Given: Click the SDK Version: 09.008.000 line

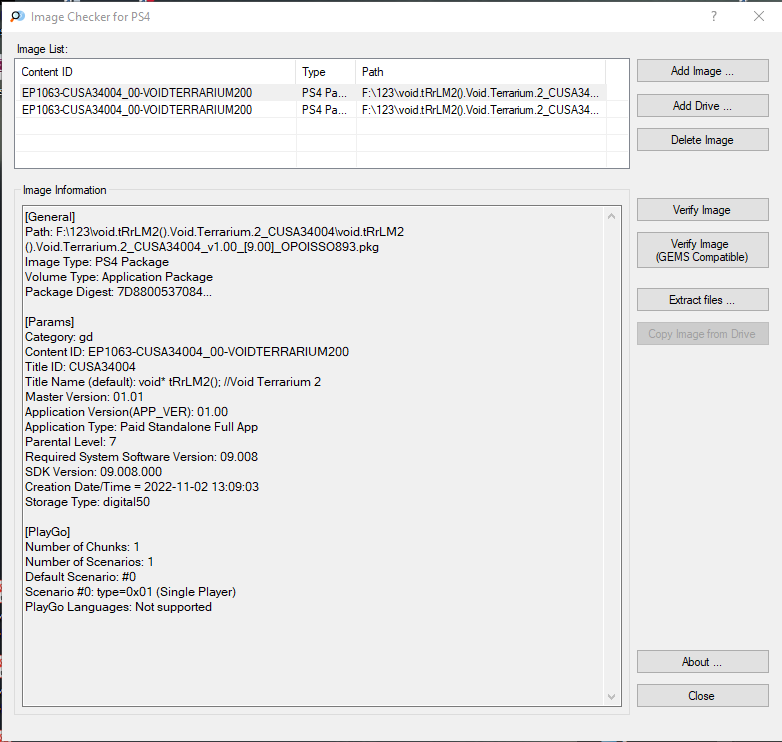Looking at the screenshot, I should [94, 471].
